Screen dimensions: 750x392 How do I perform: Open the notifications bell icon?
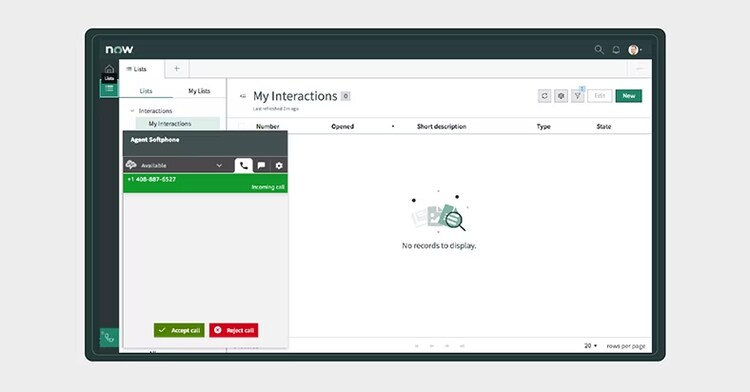(616, 50)
